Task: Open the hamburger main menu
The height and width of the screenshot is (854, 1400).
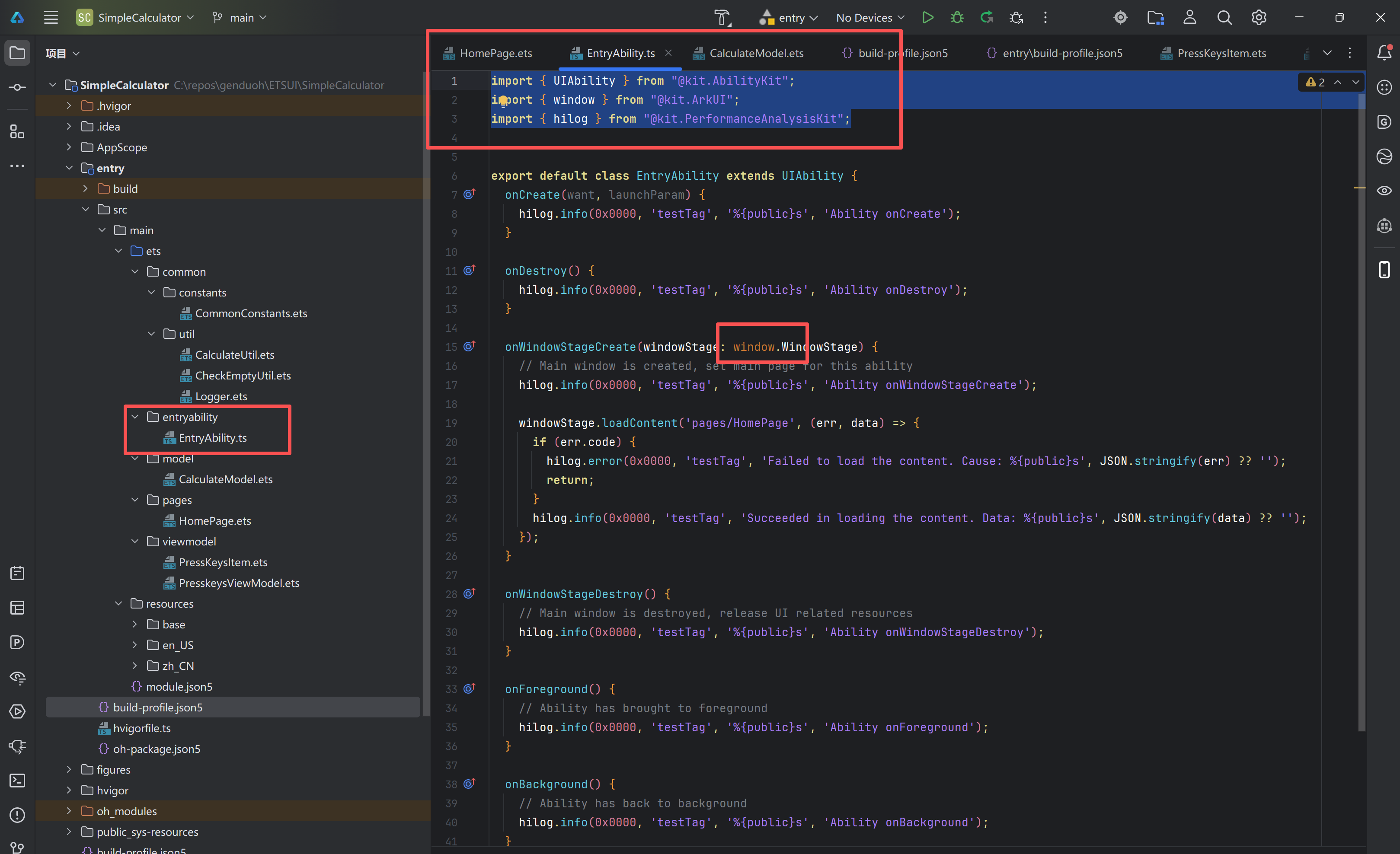Action: tap(51, 18)
